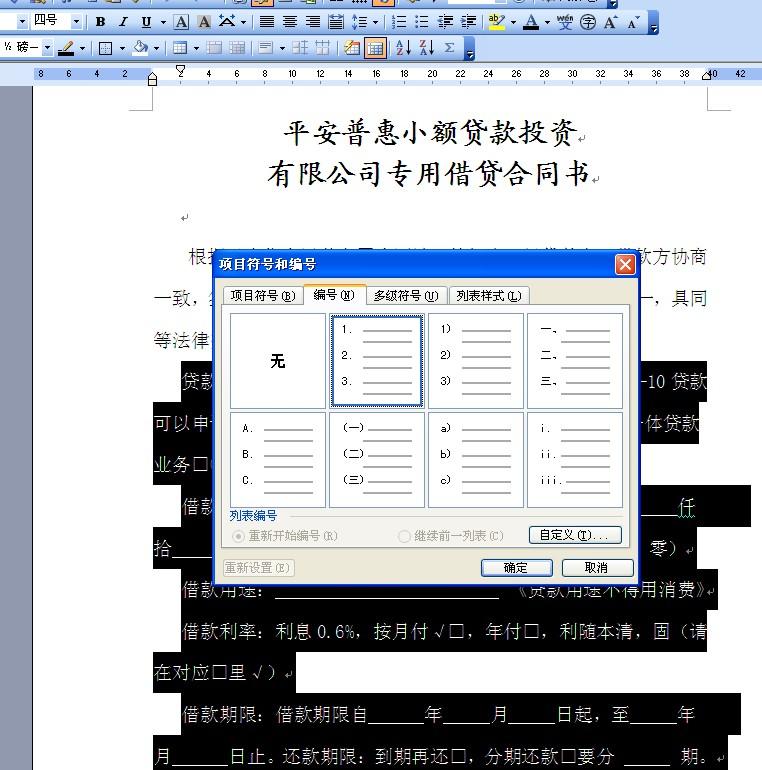Select the continue previous list radio button
Screen dimensions: 762x770
coord(404,536)
